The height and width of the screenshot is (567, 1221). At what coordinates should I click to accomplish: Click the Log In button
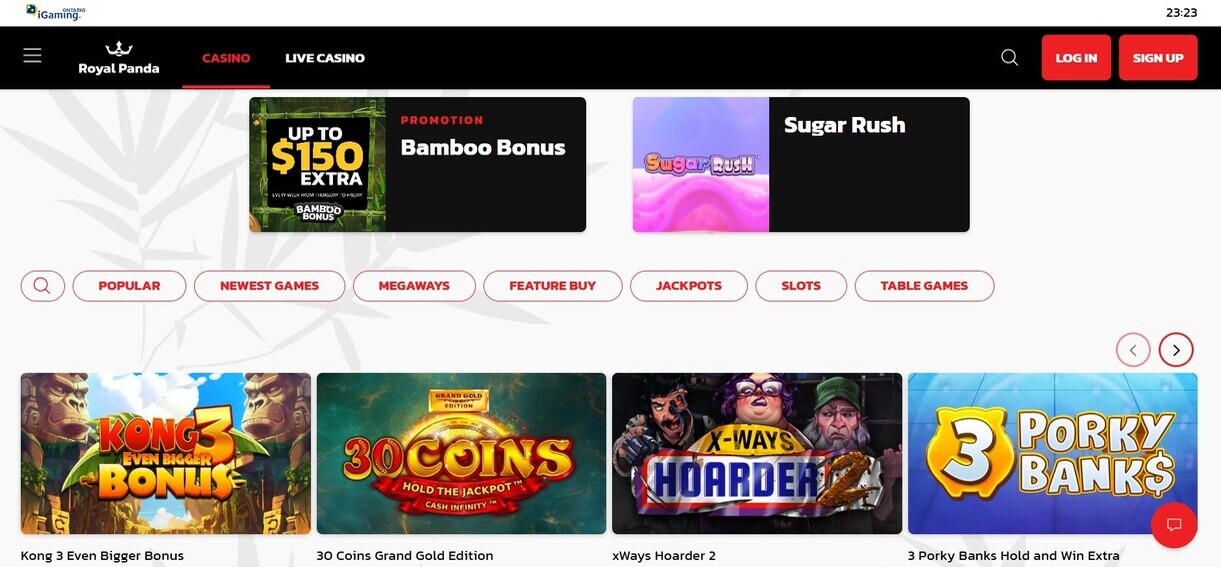[x=1076, y=58]
